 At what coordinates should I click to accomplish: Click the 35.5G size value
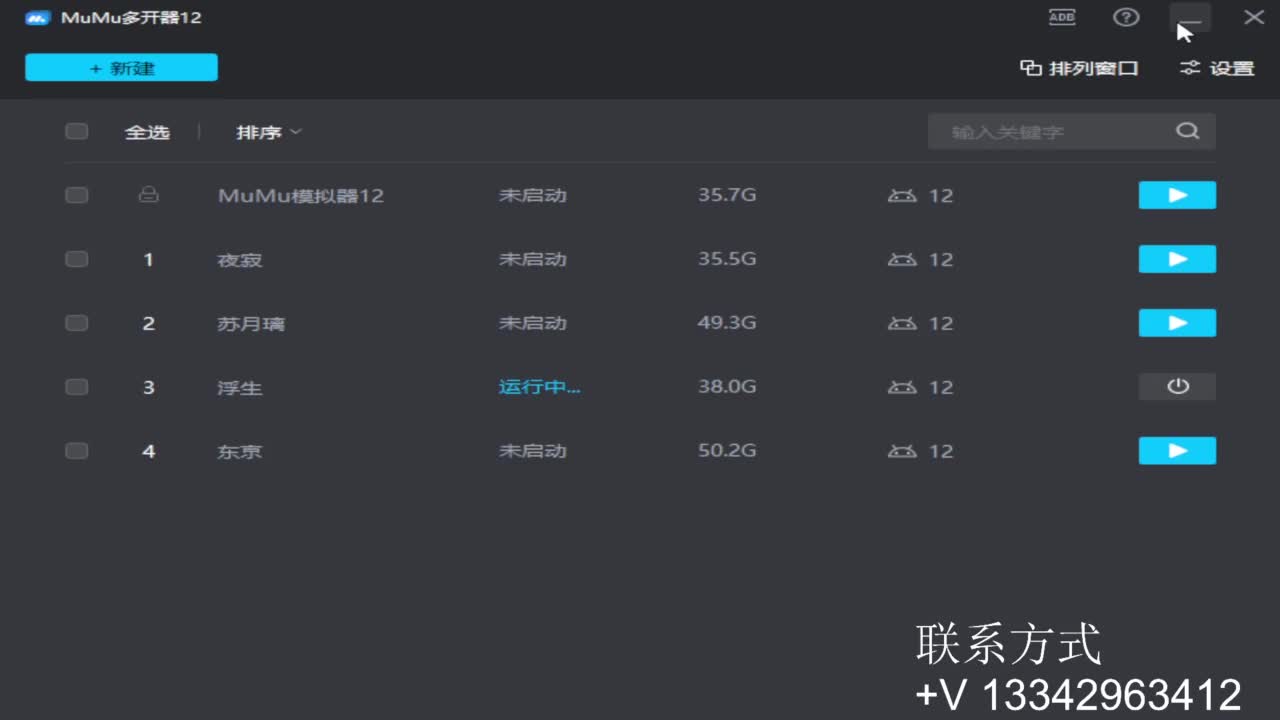(x=727, y=259)
